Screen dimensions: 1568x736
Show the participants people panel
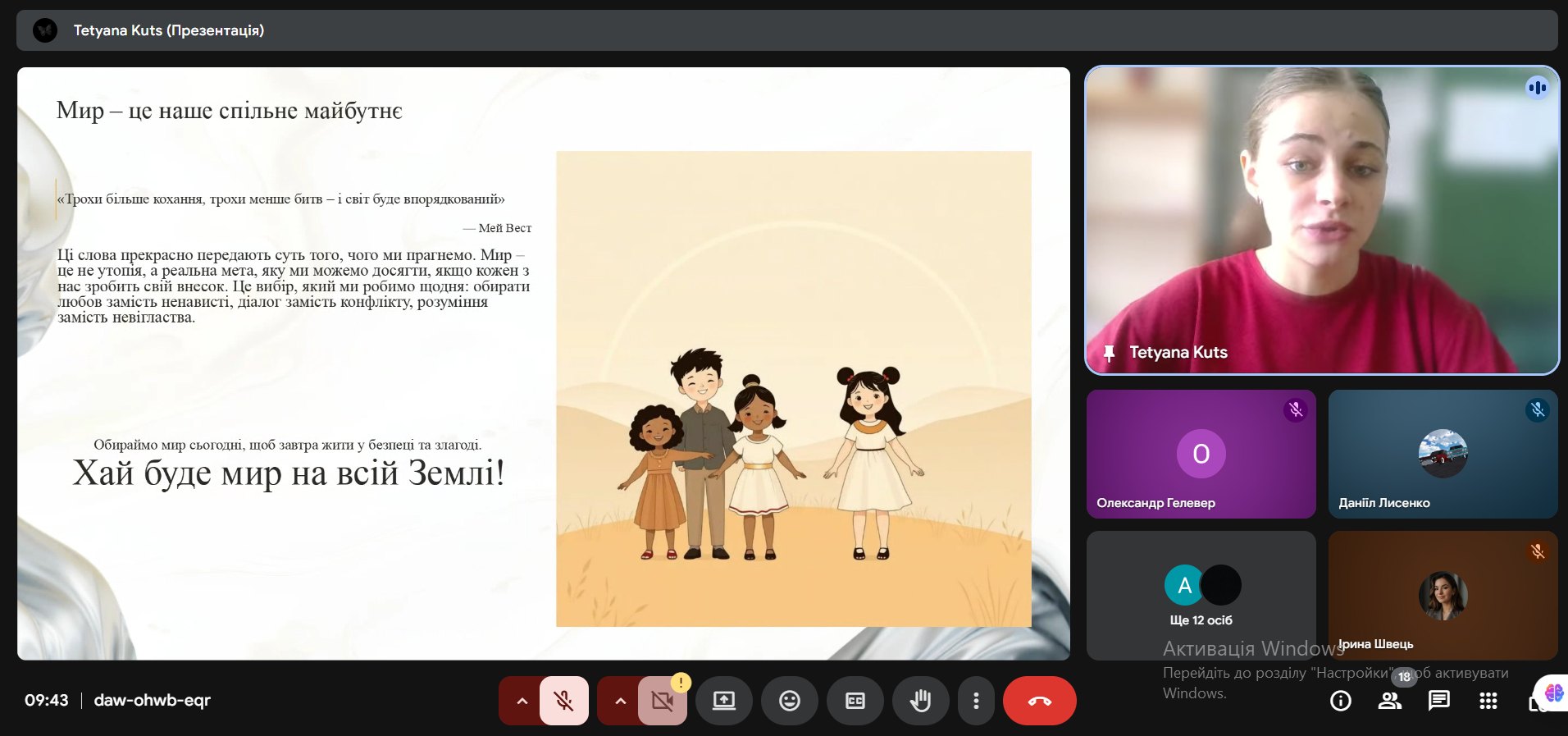1389,701
